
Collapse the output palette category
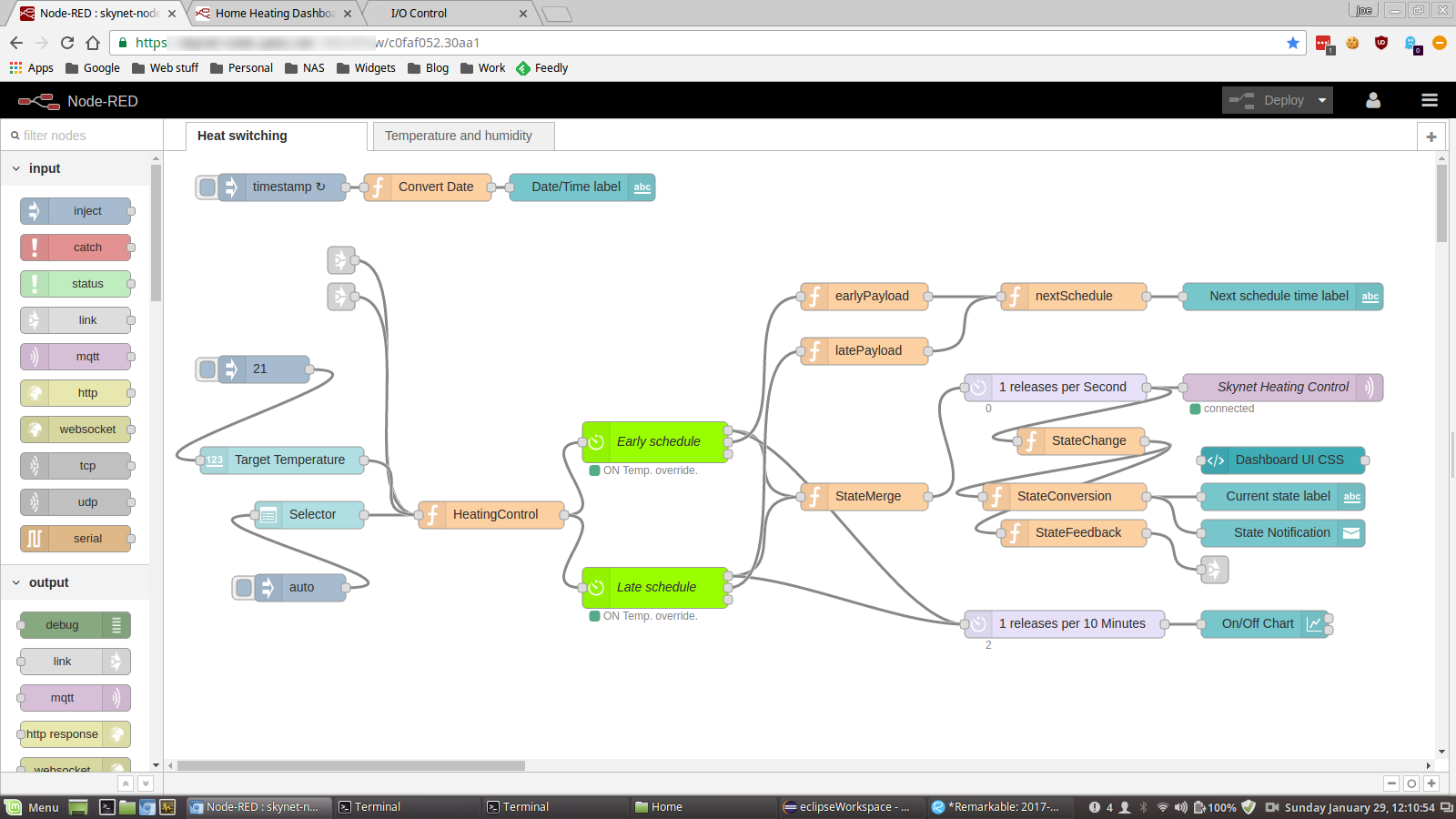coord(16,582)
